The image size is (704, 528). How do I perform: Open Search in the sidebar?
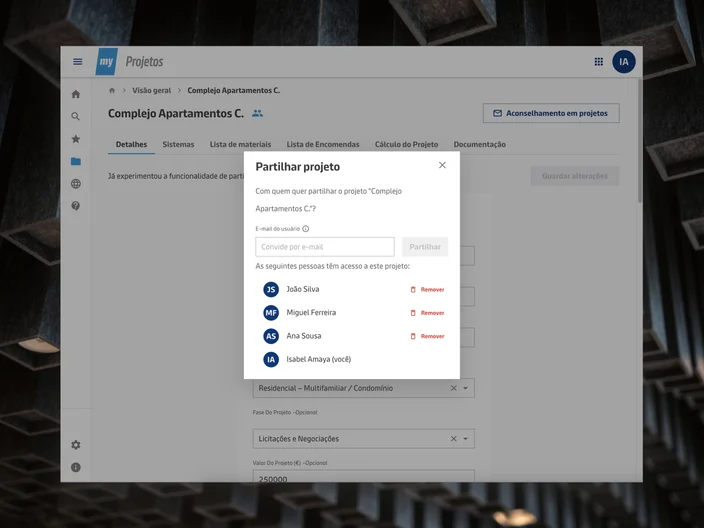click(76, 117)
